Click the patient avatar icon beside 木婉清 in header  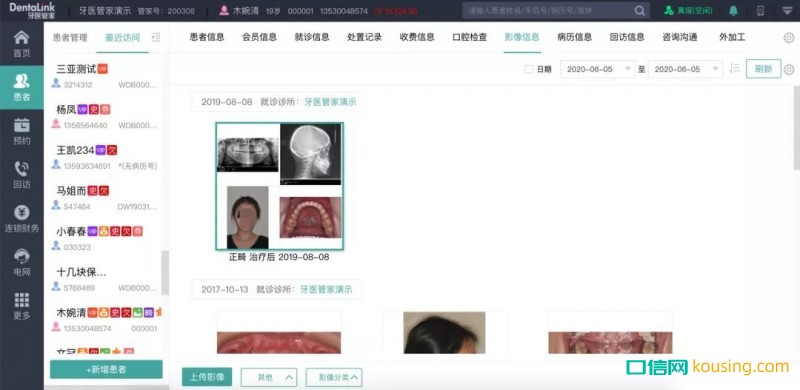tap(224, 11)
